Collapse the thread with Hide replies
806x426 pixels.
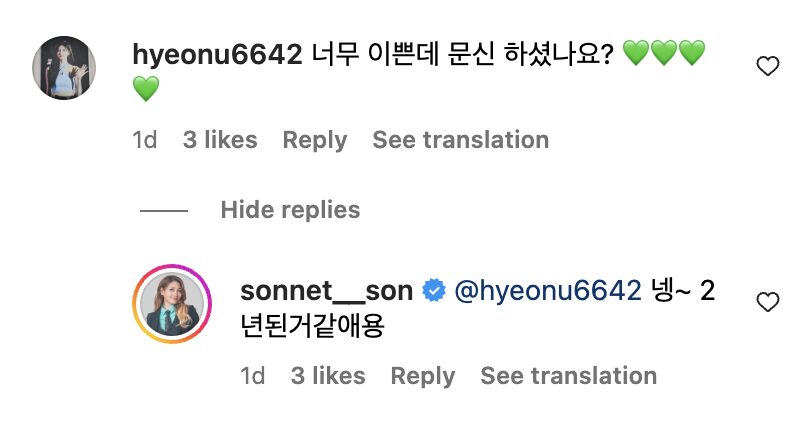click(x=290, y=210)
